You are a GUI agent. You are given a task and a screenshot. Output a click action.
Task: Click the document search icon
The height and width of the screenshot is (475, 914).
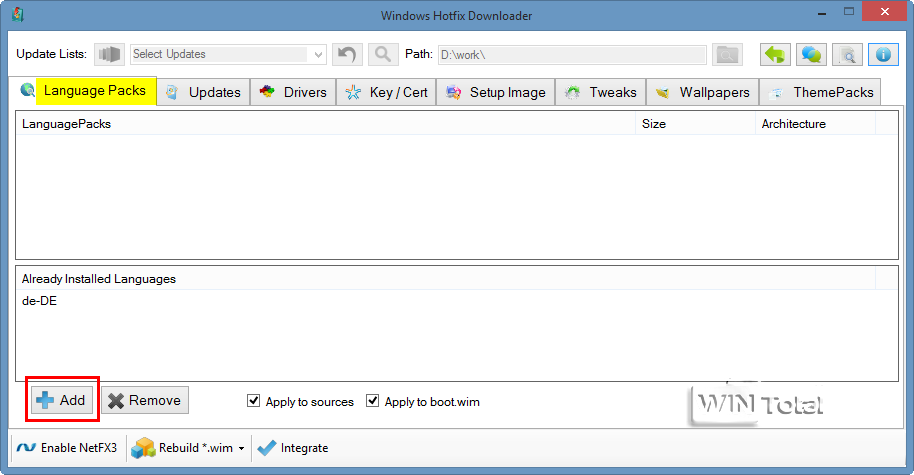848,54
